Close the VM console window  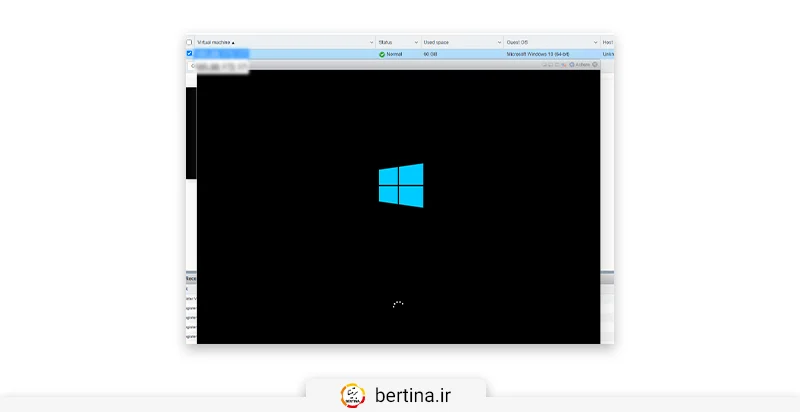(595, 64)
